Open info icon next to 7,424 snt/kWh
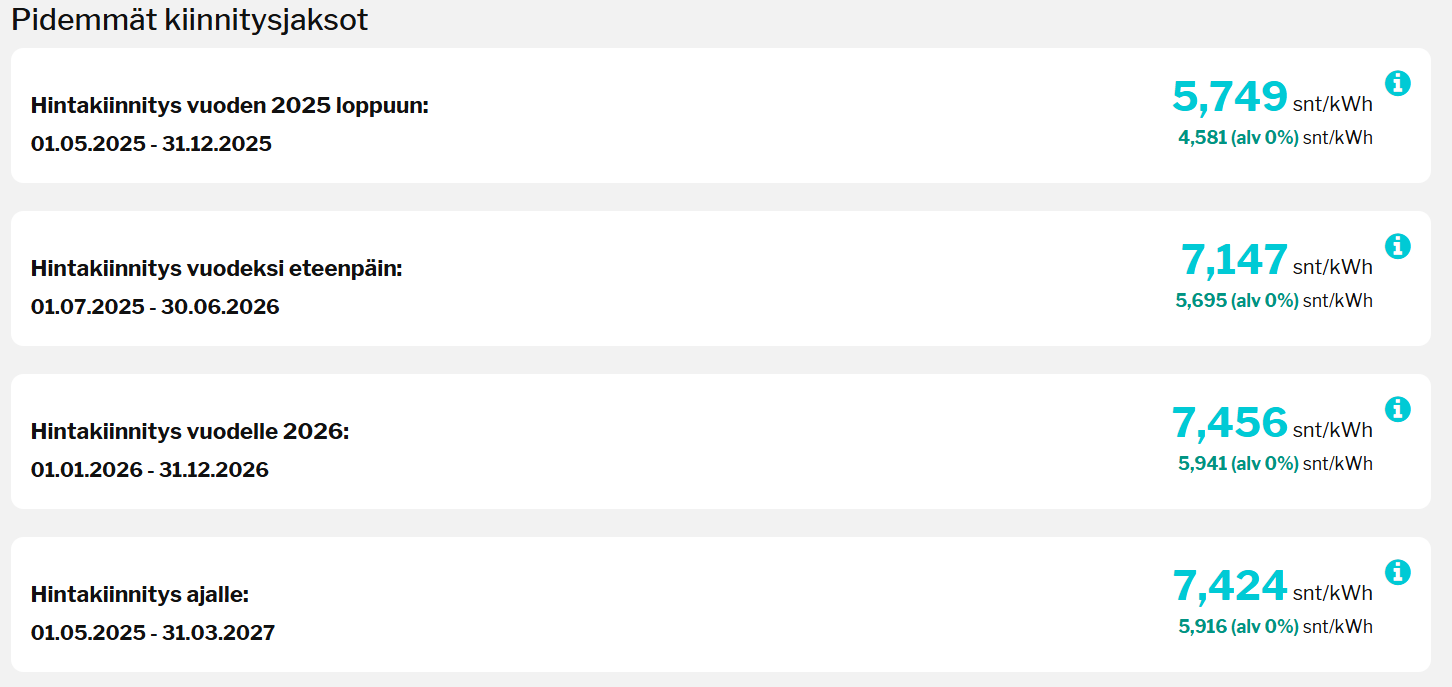Screen dimensions: 1452x687 click(x=1398, y=572)
